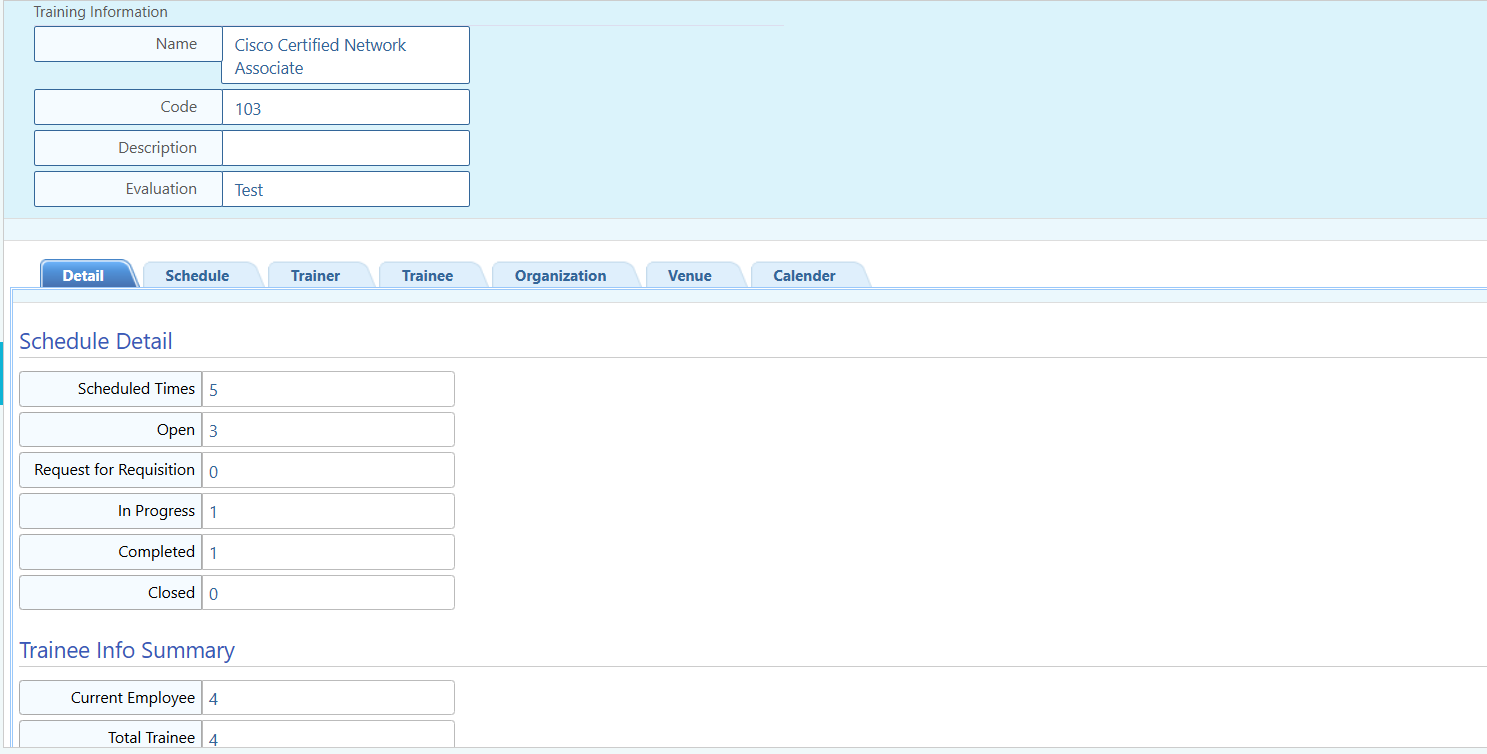Image resolution: width=1487 pixels, height=754 pixels.
Task: Click the In Progress value field
Action: coord(328,511)
